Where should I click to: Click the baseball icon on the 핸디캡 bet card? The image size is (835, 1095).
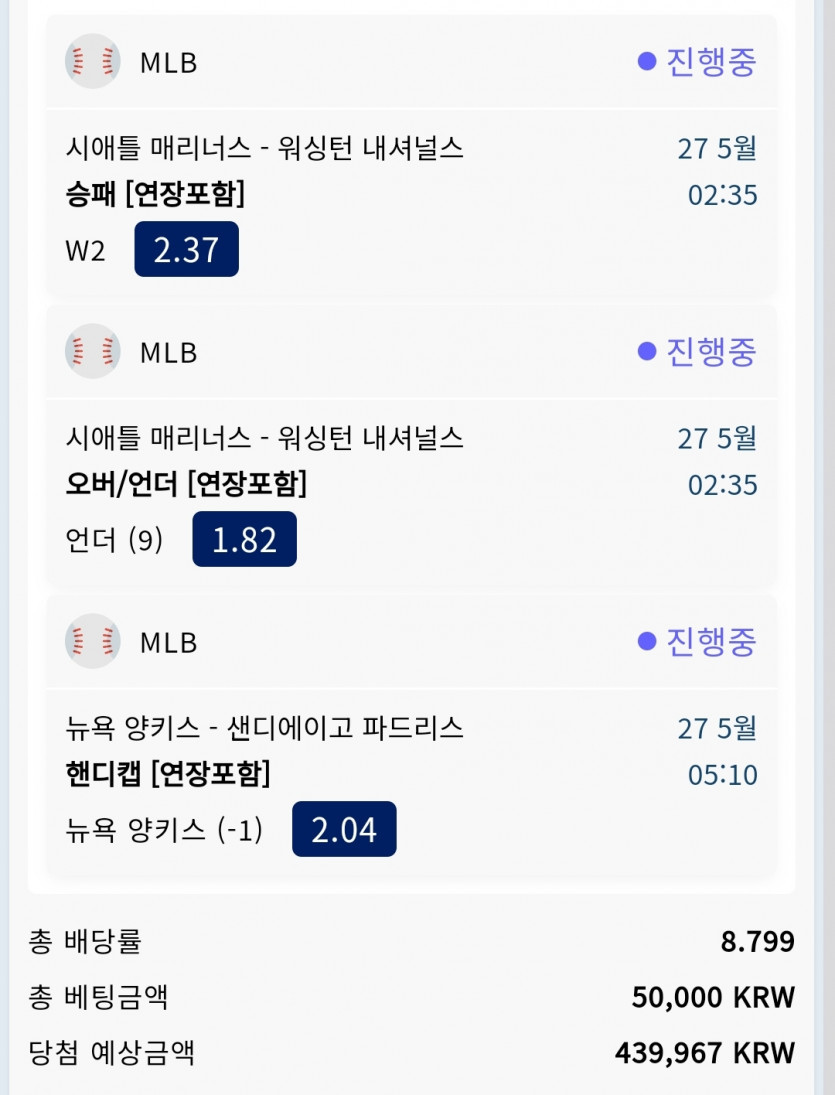tap(93, 642)
